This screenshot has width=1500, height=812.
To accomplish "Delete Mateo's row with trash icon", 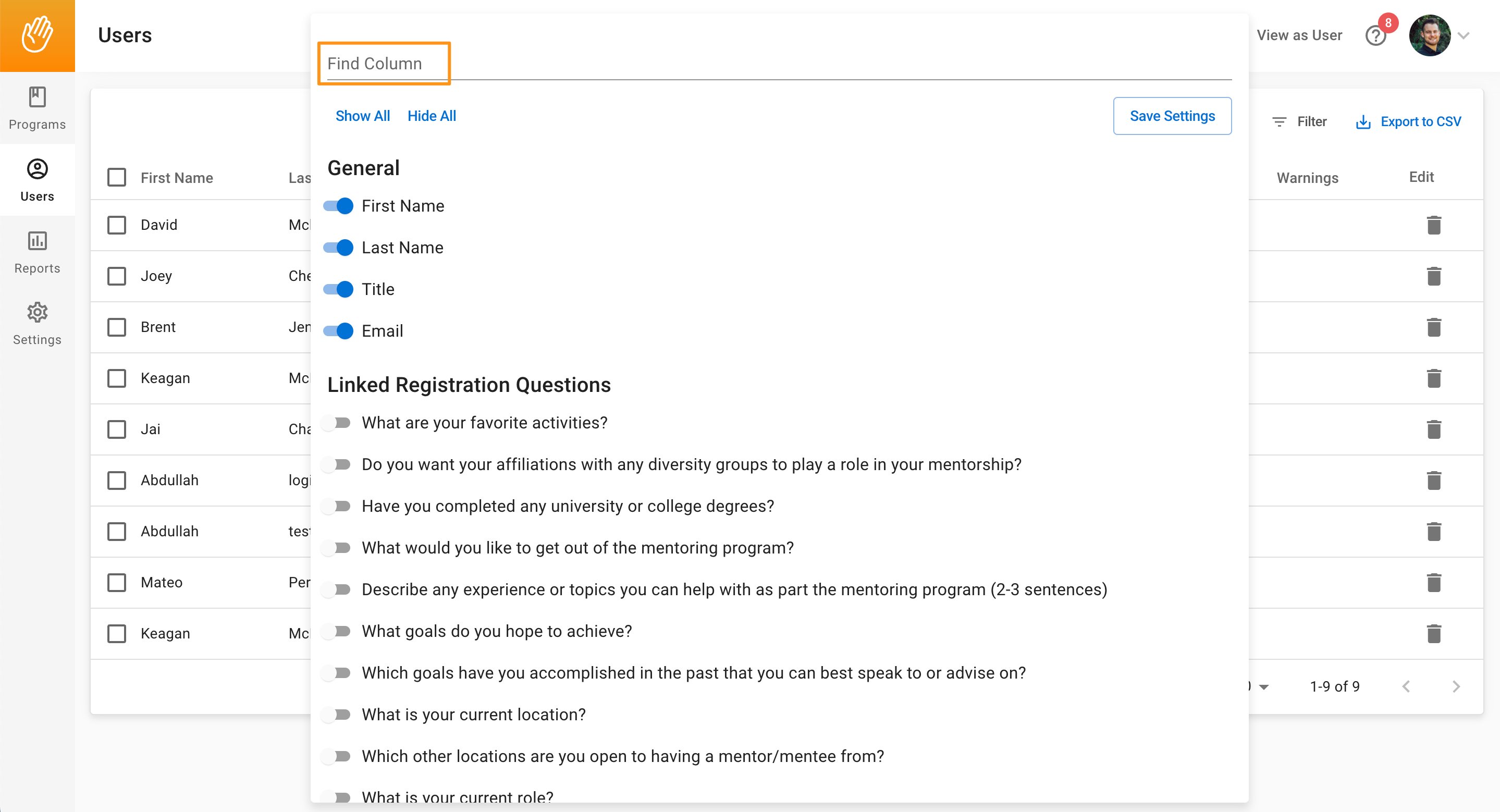I will point(1434,582).
